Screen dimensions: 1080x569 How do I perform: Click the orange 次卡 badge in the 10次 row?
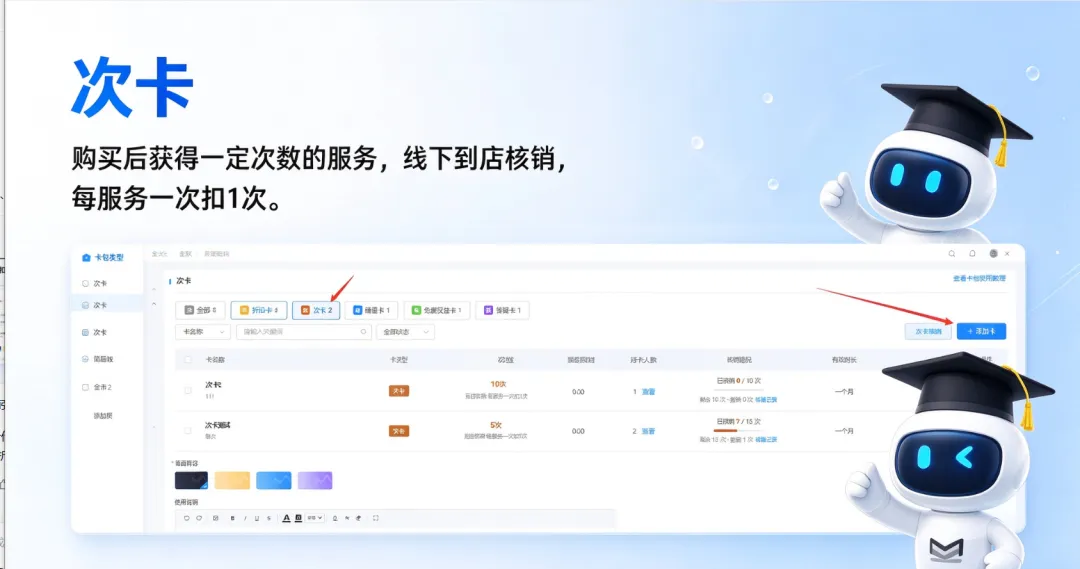399,391
